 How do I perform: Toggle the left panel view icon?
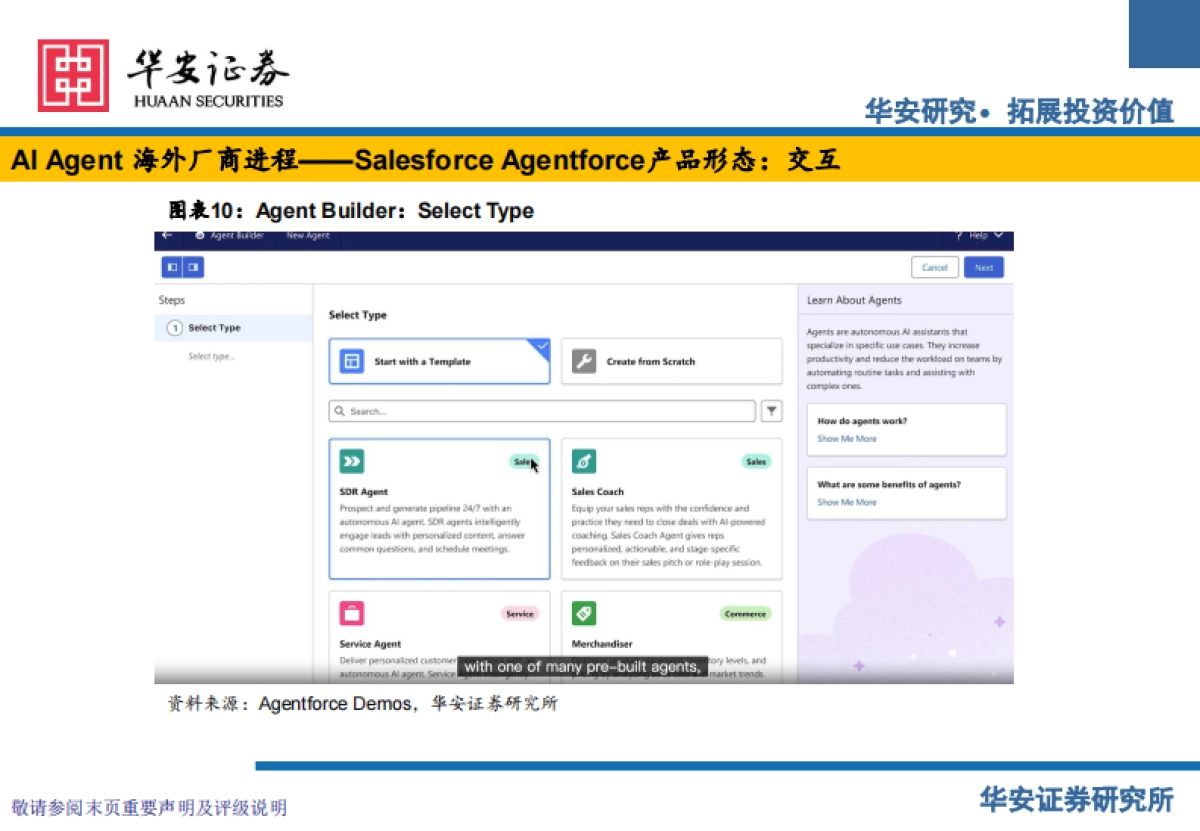171,267
